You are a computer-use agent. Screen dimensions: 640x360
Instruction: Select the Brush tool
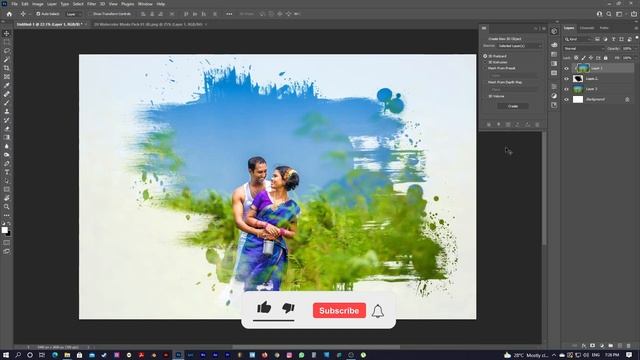(x=7, y=103)
